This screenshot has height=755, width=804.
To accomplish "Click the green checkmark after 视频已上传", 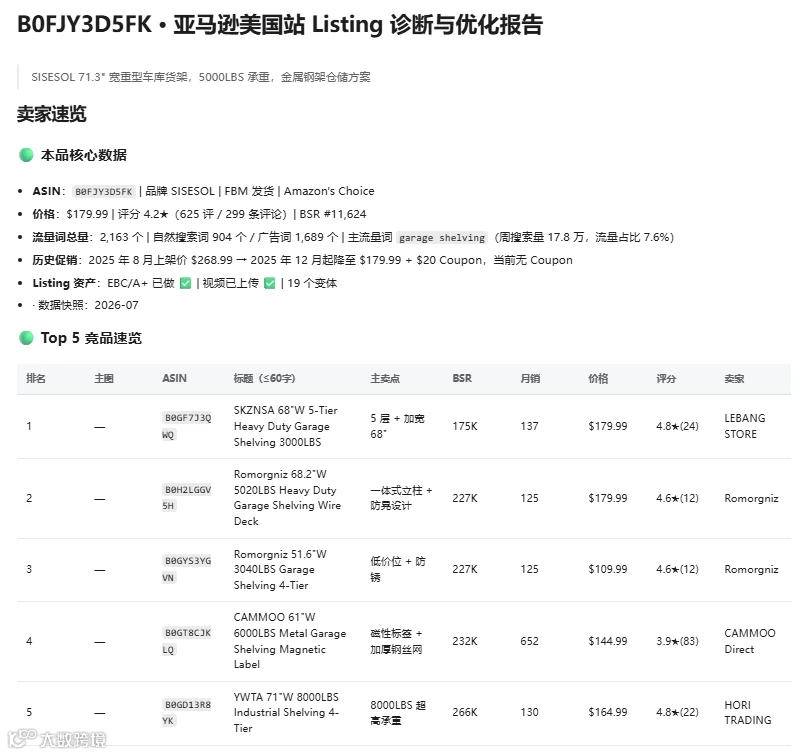I will click(270, 283).
